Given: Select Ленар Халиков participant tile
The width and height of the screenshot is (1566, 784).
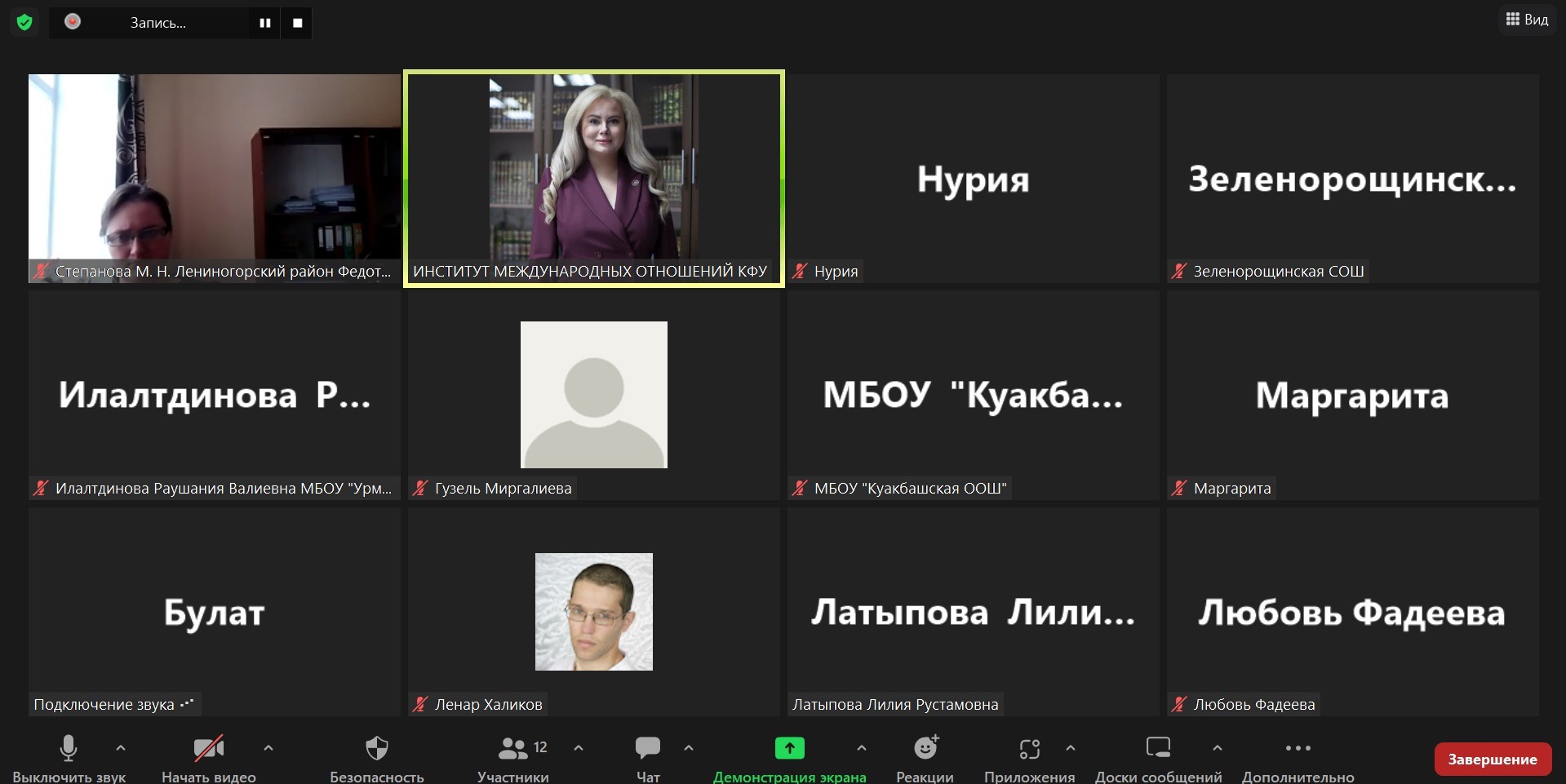Looking at the screenshot, I should [593, 612].
